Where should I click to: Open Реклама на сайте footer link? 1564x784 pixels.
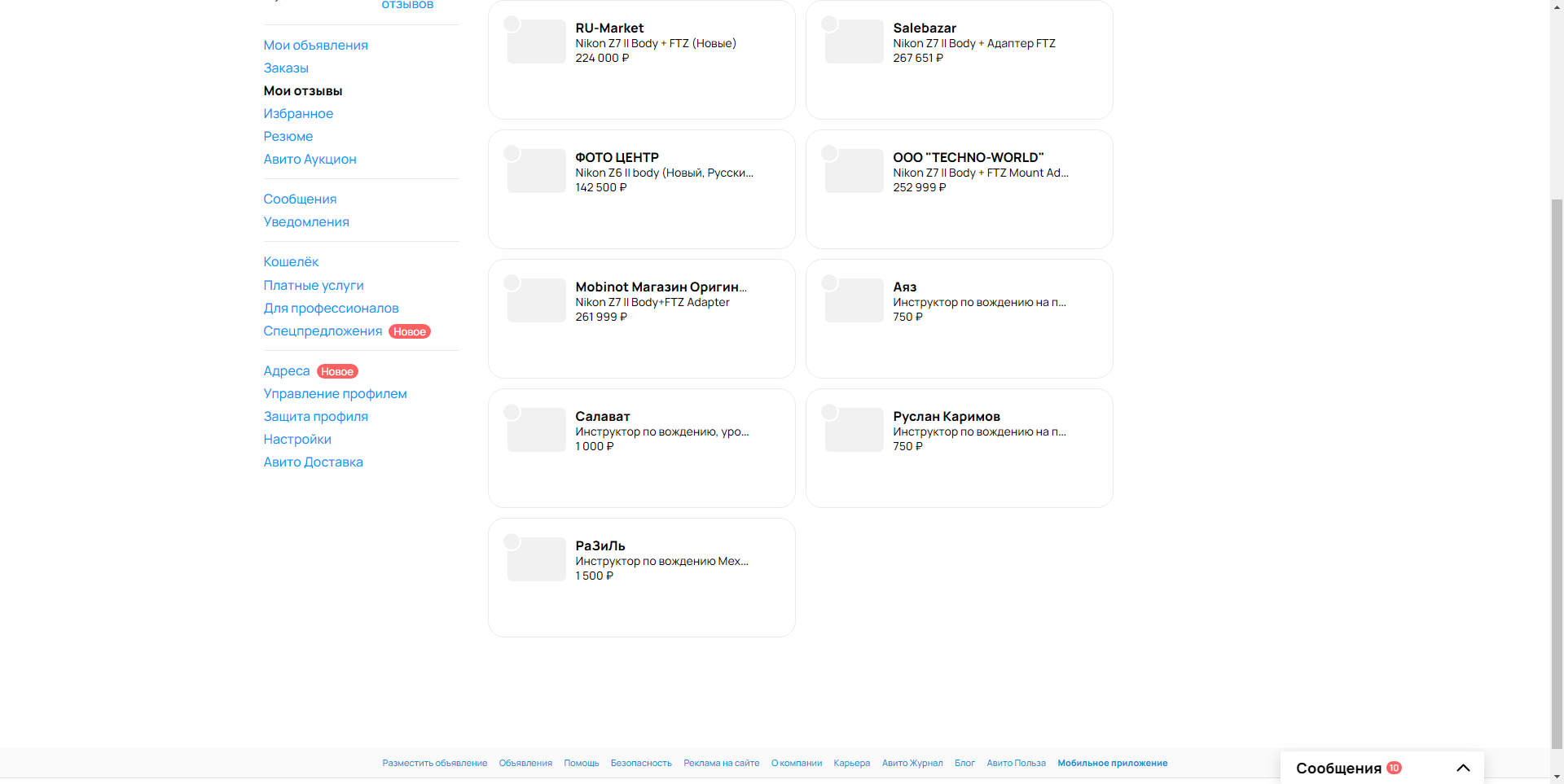[x=721, y=763]
